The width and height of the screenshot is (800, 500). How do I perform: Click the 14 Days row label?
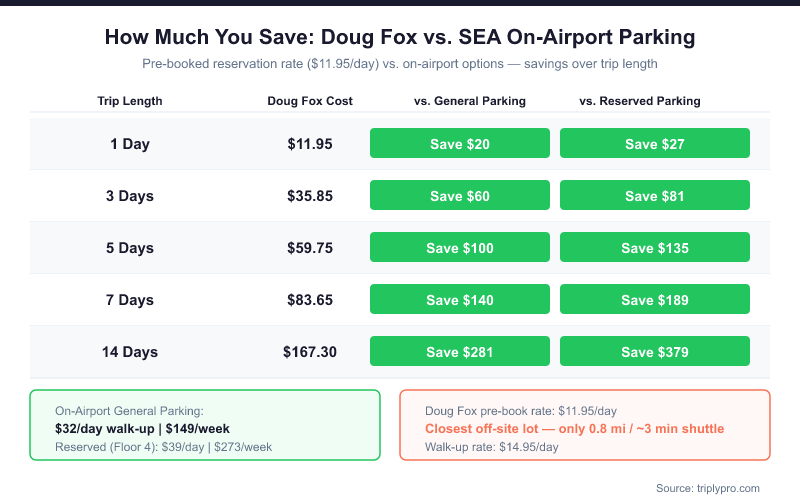(130, 352)
